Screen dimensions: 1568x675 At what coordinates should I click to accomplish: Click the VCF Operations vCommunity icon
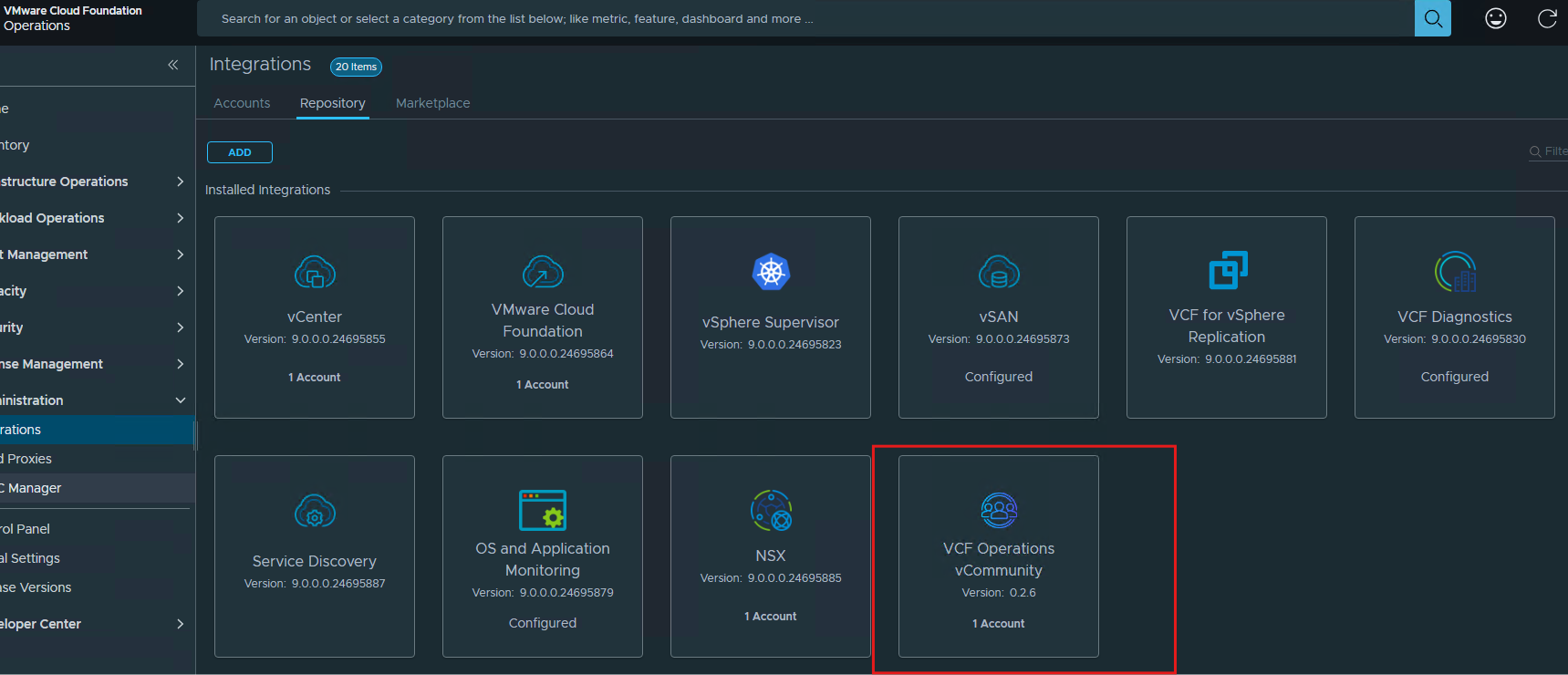(x=999, y=511)
